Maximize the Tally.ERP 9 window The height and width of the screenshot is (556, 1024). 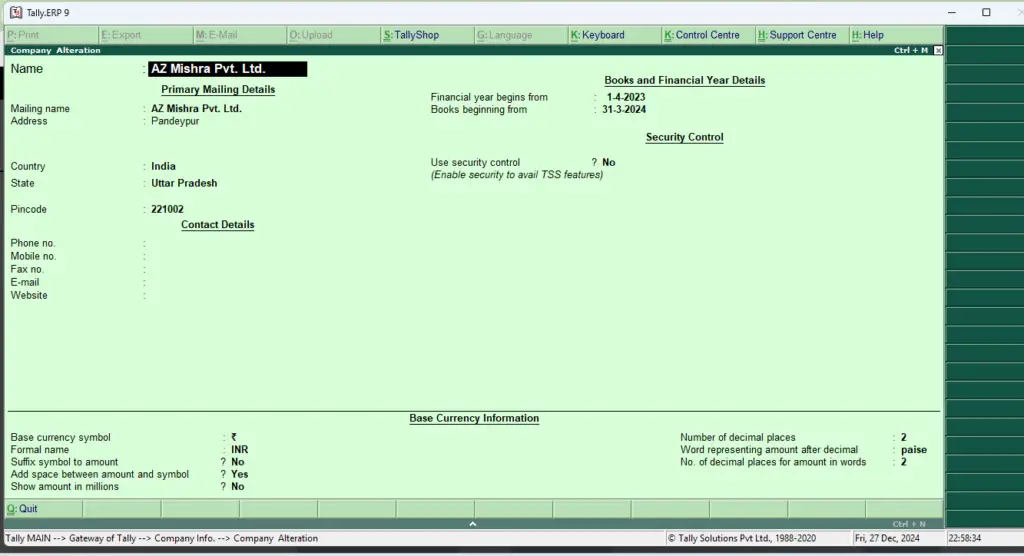986,12
